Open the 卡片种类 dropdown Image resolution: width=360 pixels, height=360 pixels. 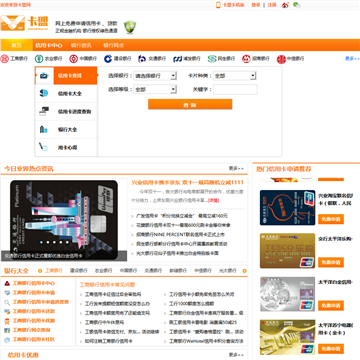pos(235,76)
